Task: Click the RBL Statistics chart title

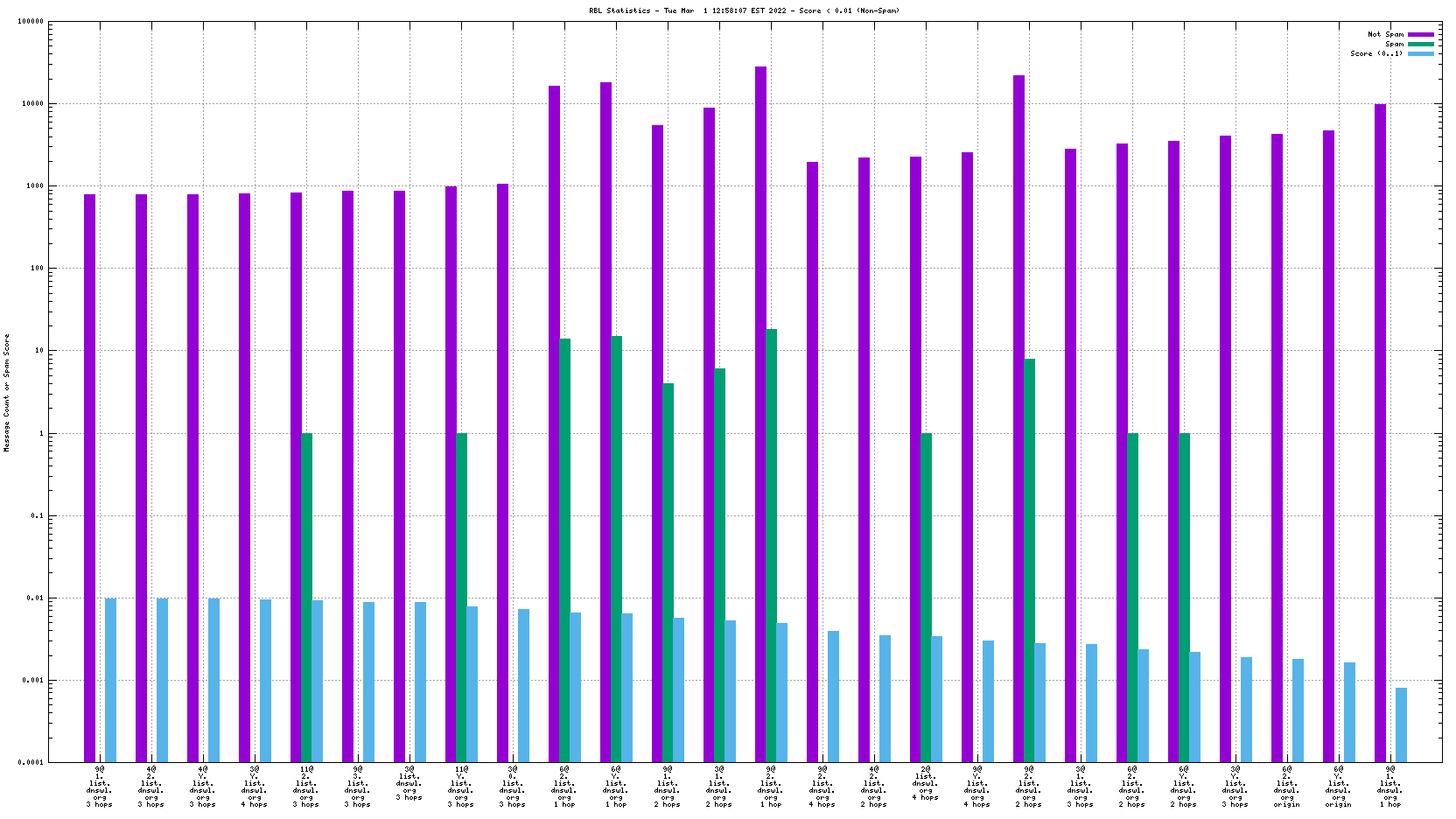Action: coord(744,11)
